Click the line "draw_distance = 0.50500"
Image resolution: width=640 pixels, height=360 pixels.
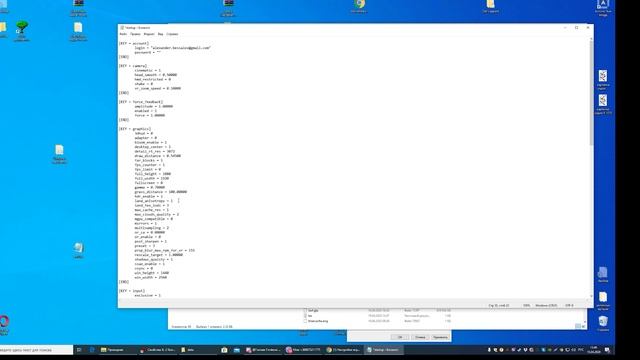[158, 156]
